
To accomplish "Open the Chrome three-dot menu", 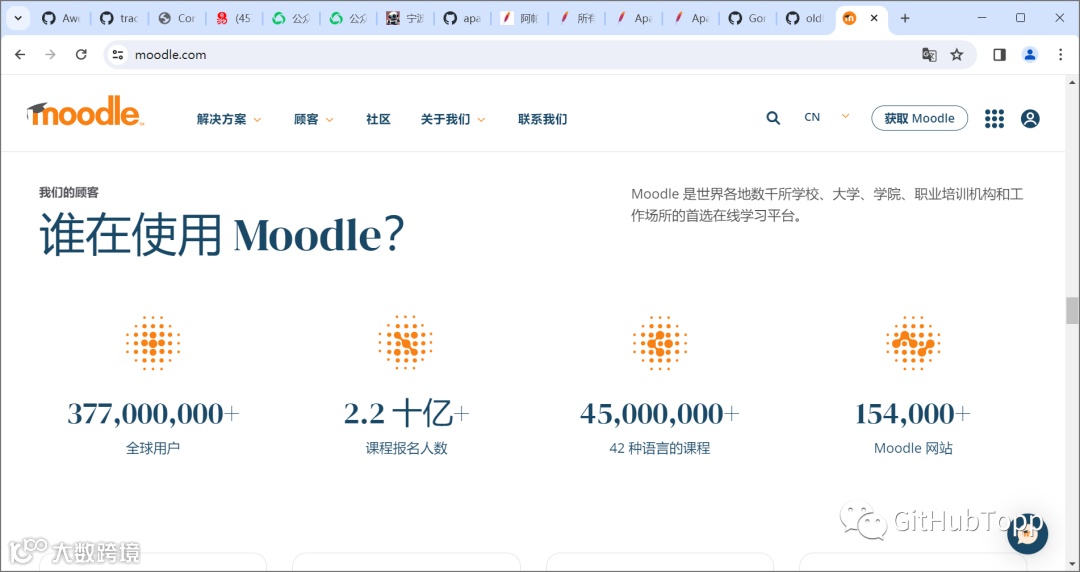I will [x=1061, y=54].
